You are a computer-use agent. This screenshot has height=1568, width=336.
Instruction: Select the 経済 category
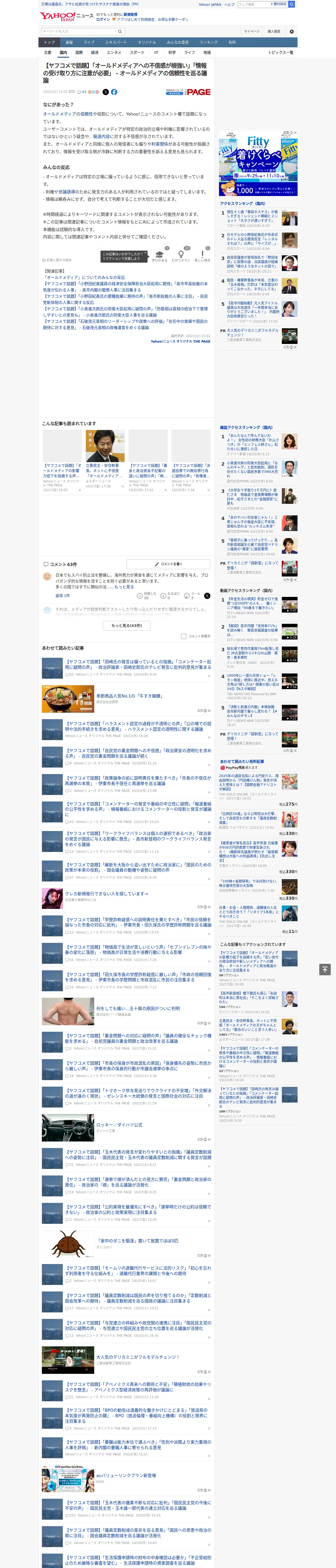coord(94,52)
